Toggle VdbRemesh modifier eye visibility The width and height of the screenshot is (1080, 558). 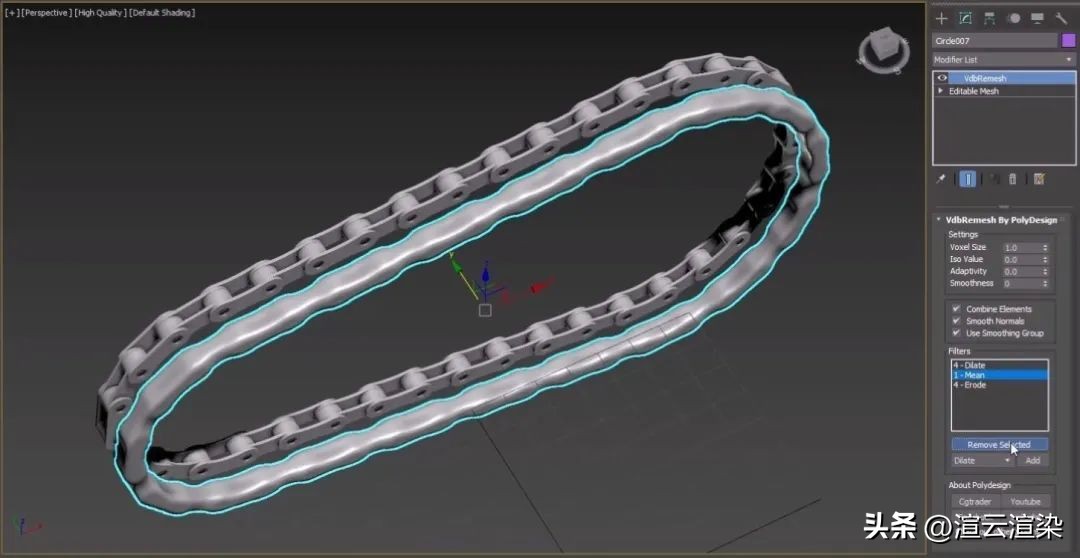click(942, 79)
